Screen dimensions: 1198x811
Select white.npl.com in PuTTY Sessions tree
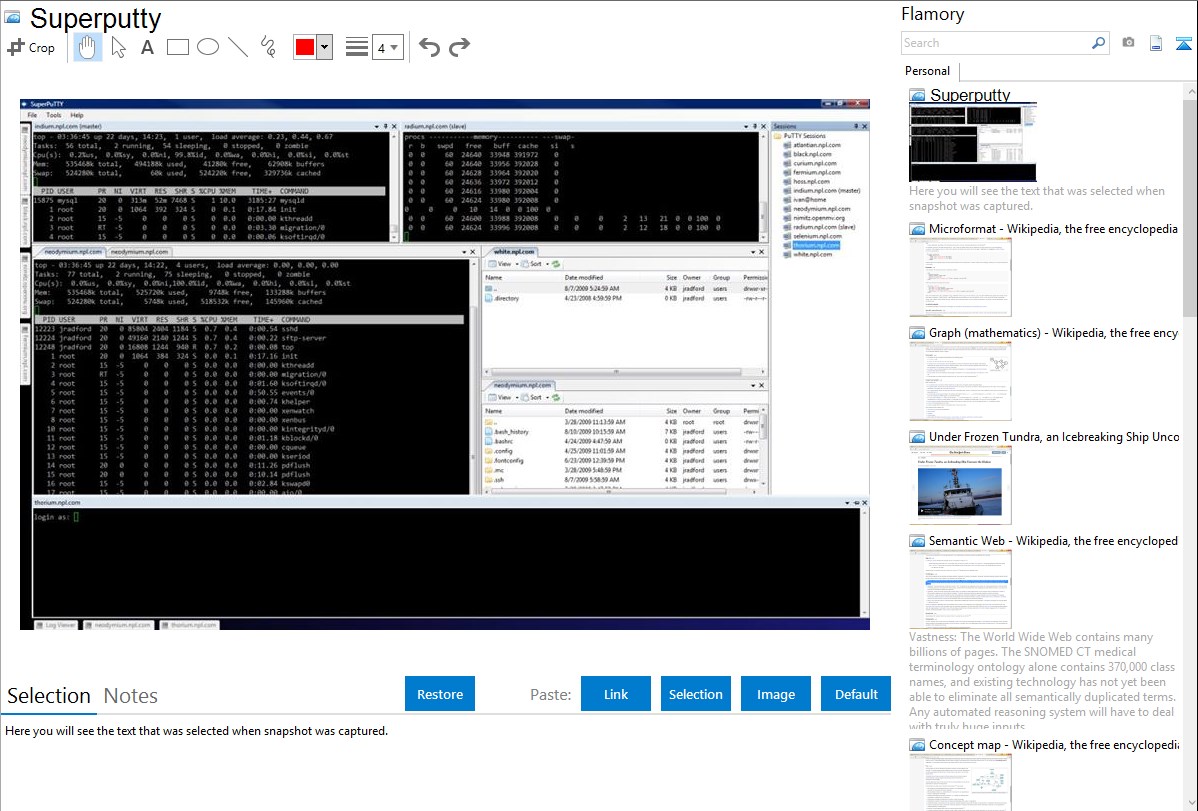pyautogui.click(x=812, y=255)
